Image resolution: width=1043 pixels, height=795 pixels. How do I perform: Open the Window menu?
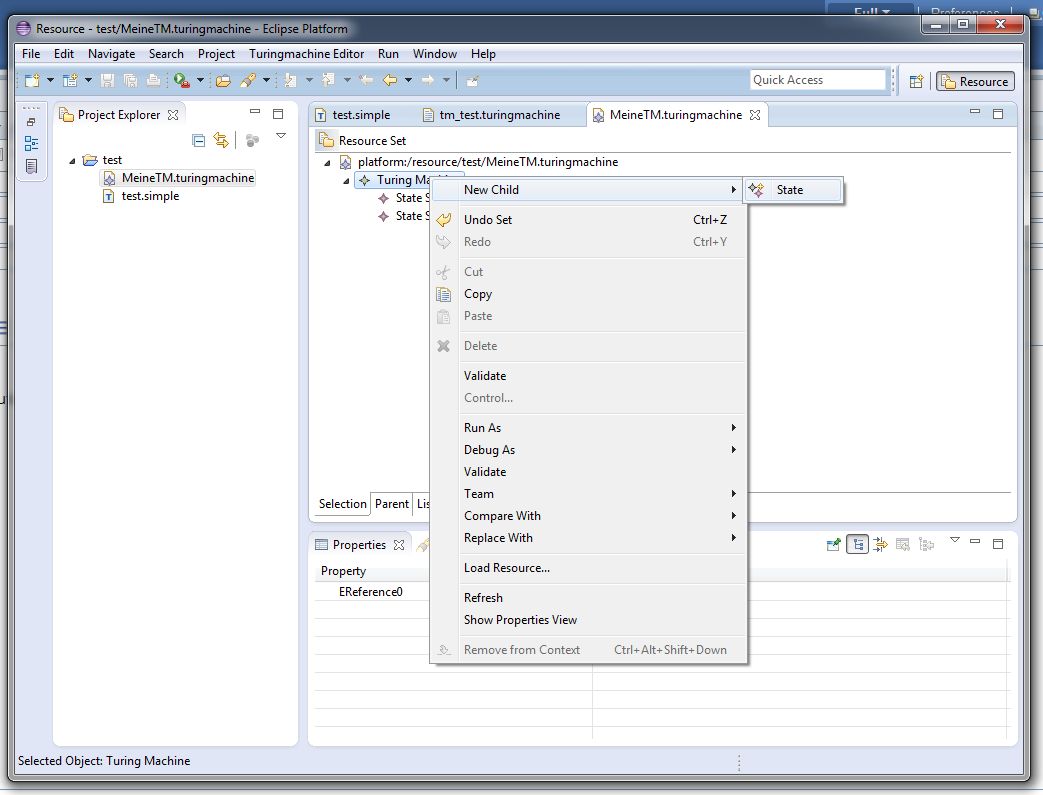pos(434,54)
